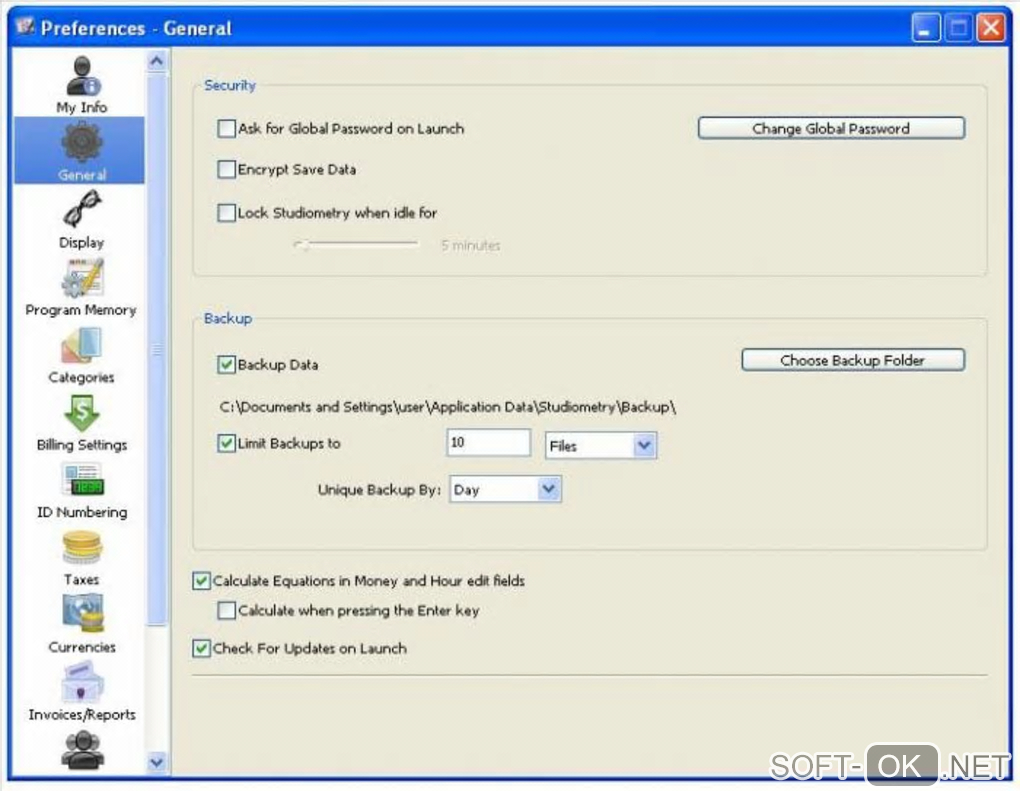Open the Program Memory notepad icon

click(82, 278)
